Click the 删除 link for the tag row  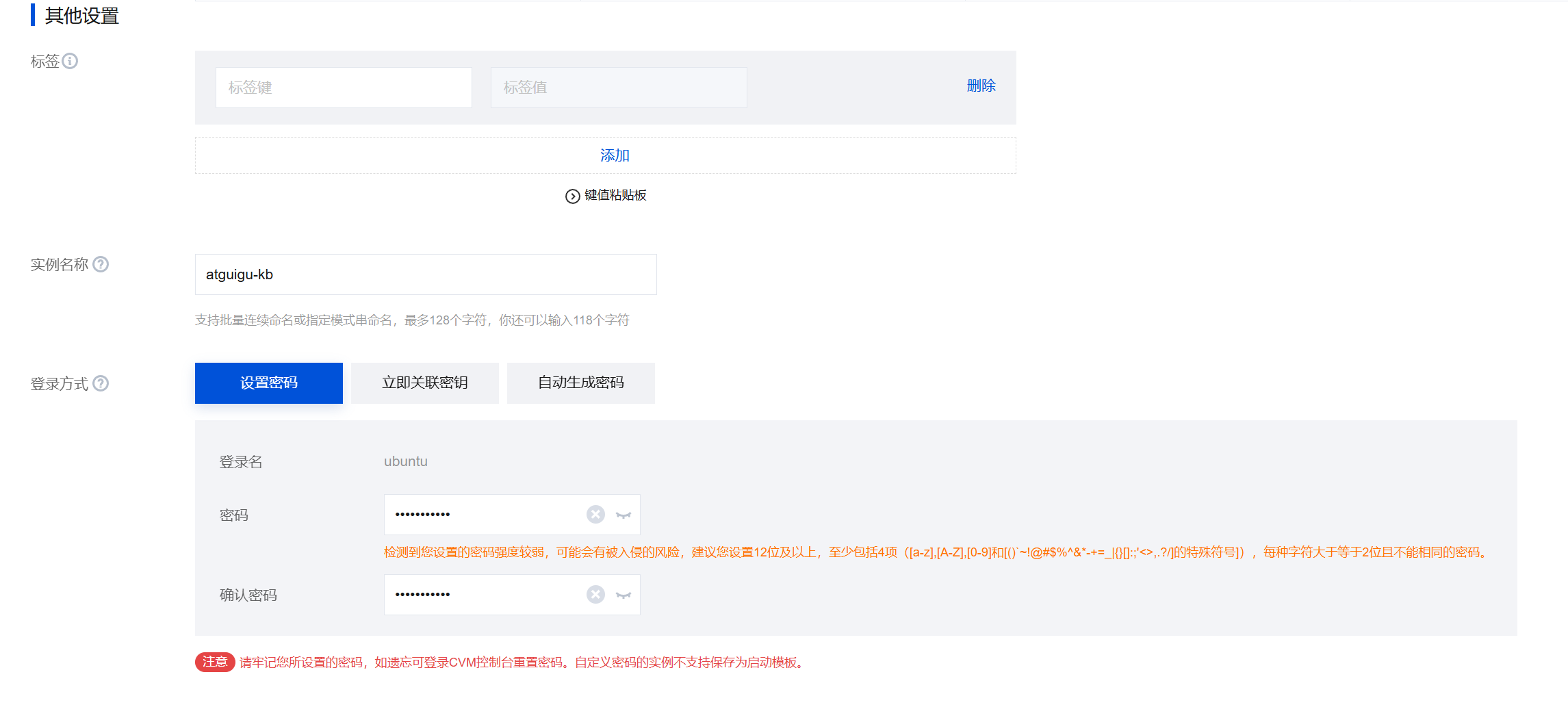[981, 86]
